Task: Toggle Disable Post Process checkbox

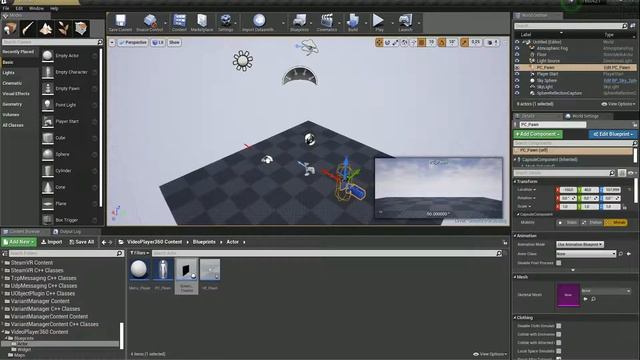Action: pyautogui.click(x=558, y=263)
